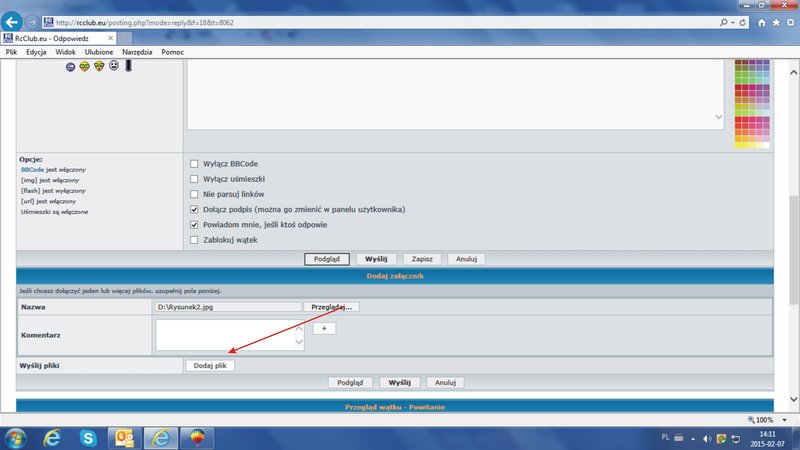Viewport: 800px width, 450px height.
Task: Insert the white blank-face smiley
Action: (114, 65)
